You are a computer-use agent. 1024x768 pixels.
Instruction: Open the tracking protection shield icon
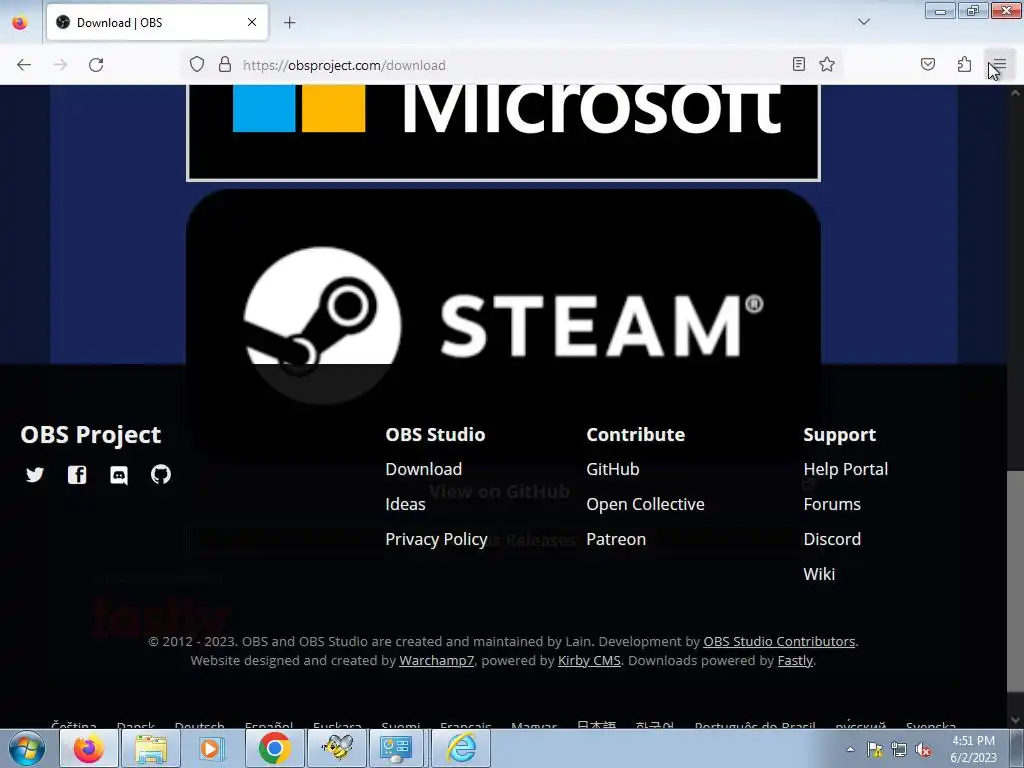coord(197,65)
